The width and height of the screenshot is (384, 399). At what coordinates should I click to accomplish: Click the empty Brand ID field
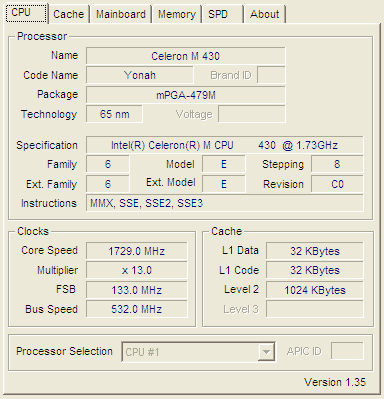coord(271,75)
